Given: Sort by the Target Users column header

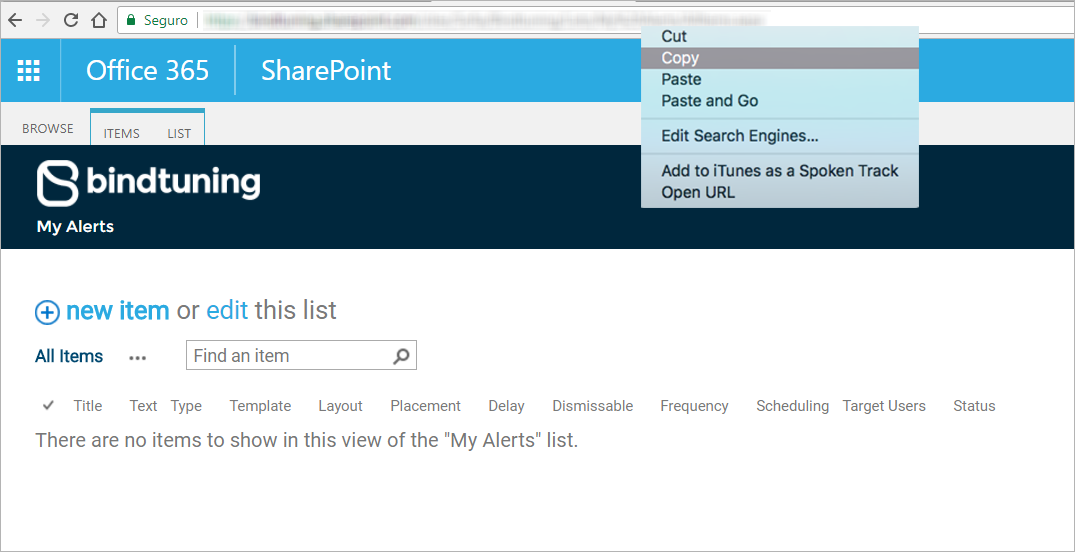Looking at the screenshot, I should click(x=884, y=406).
